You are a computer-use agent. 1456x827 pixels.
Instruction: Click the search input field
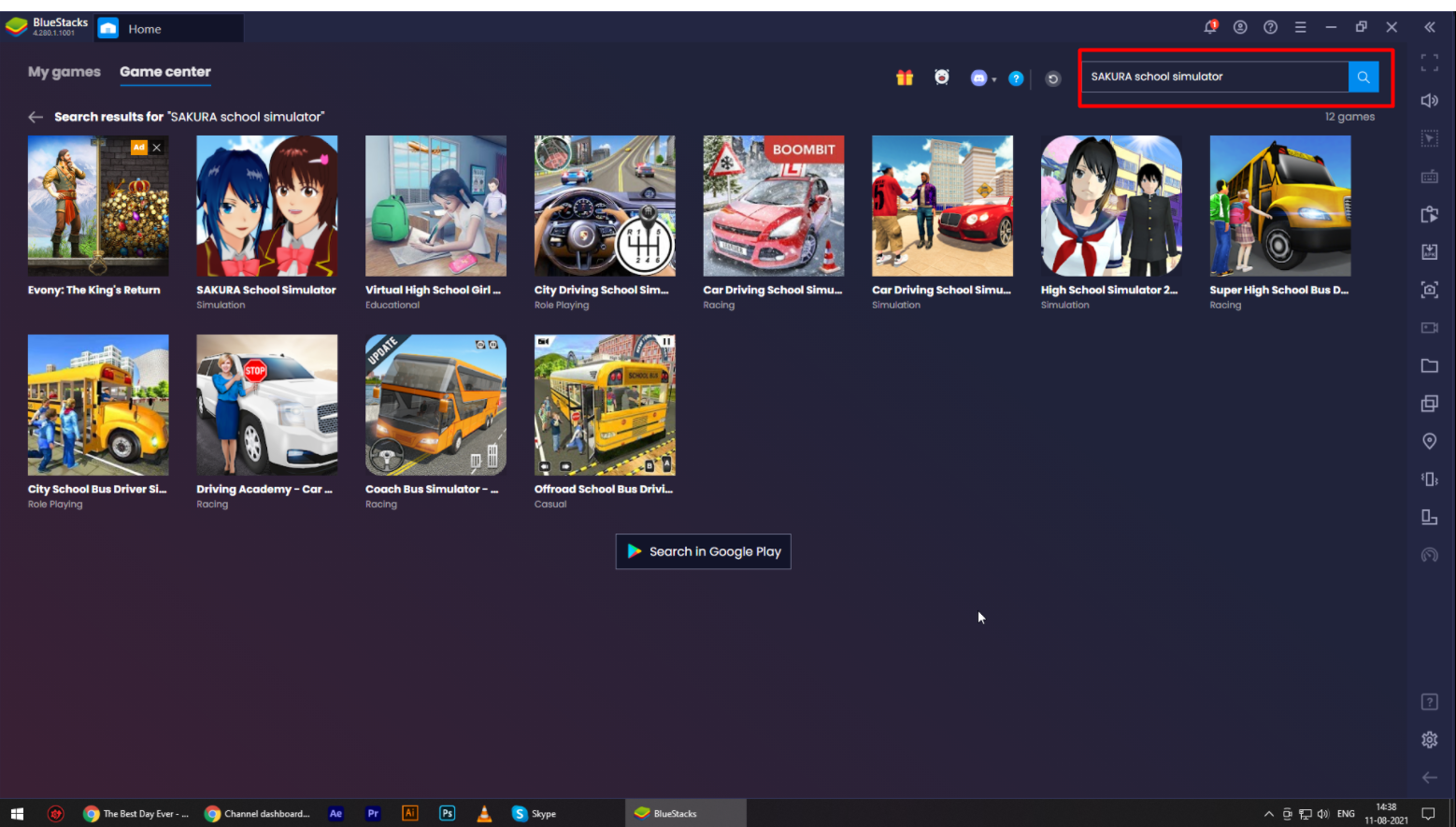(1215, 77)
